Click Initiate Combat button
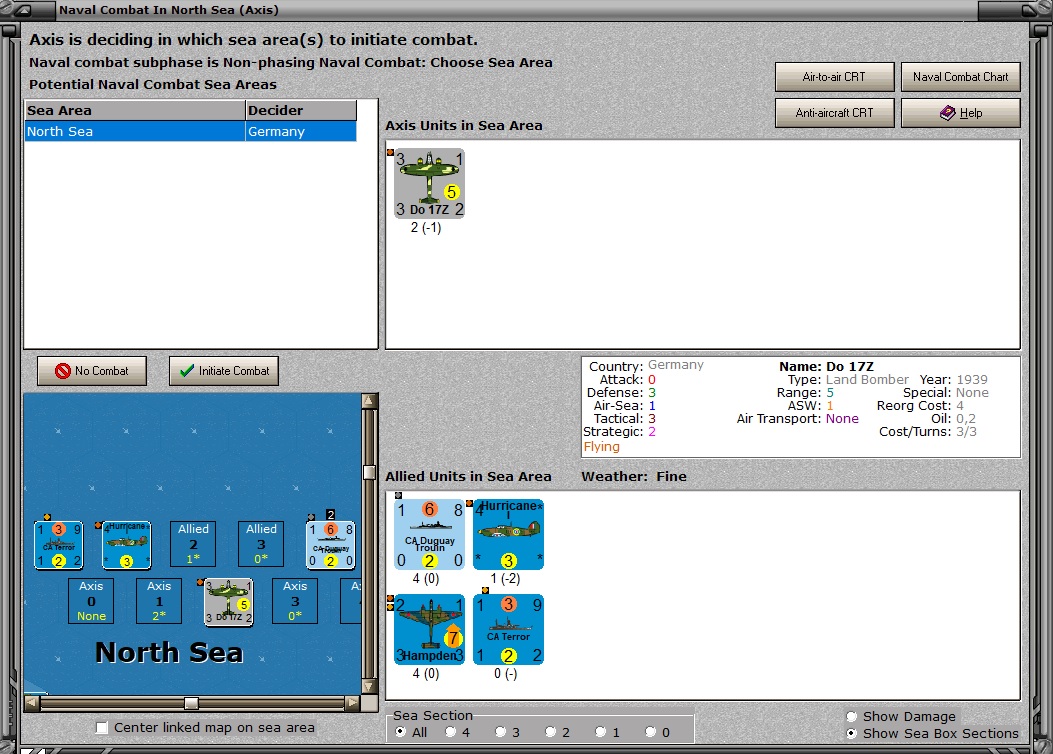1053x754 pixels. [x=224, y=371]
